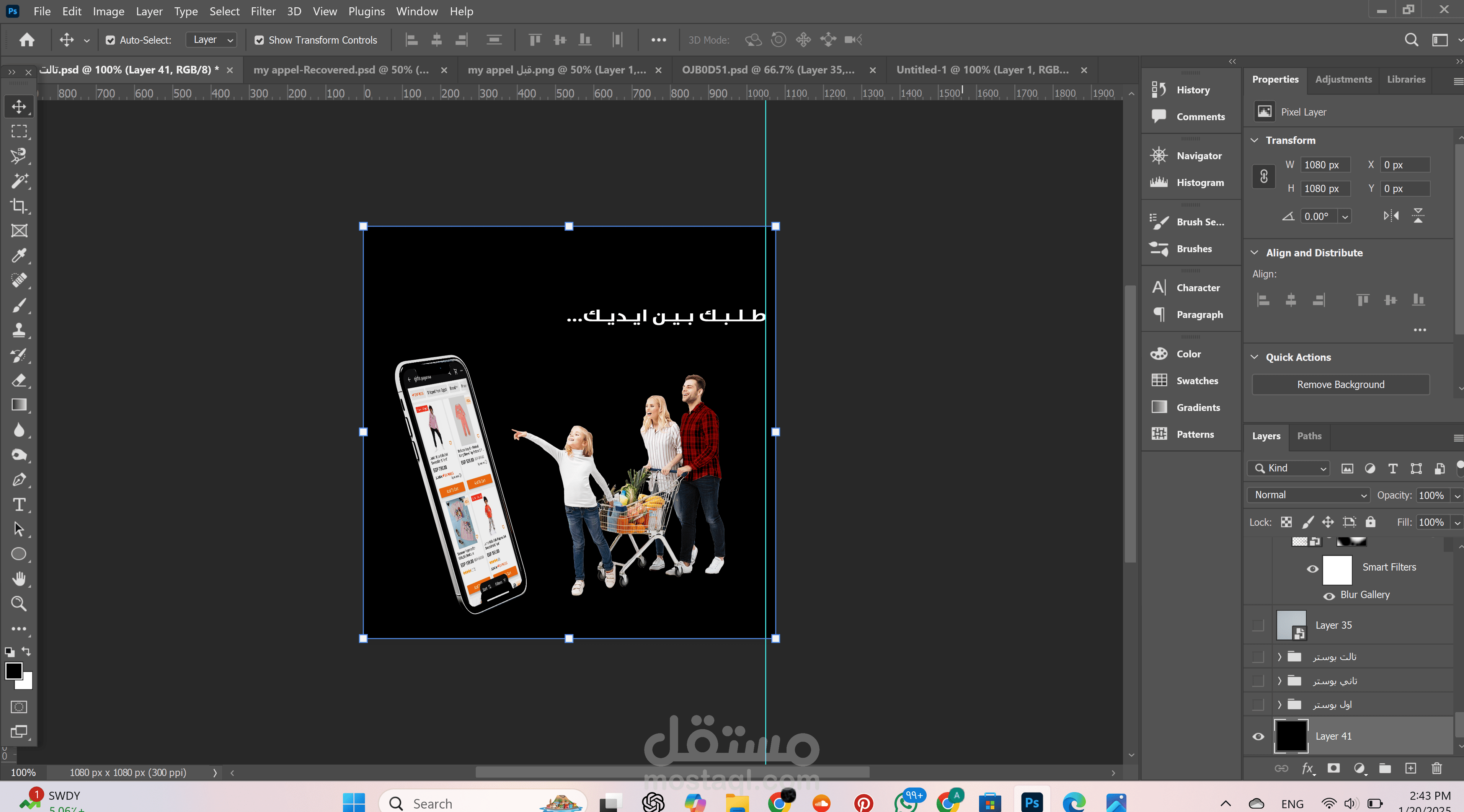Select the Horizontal Type tool
Viewport: 1464px width, 812px height.
pos(19,505)
